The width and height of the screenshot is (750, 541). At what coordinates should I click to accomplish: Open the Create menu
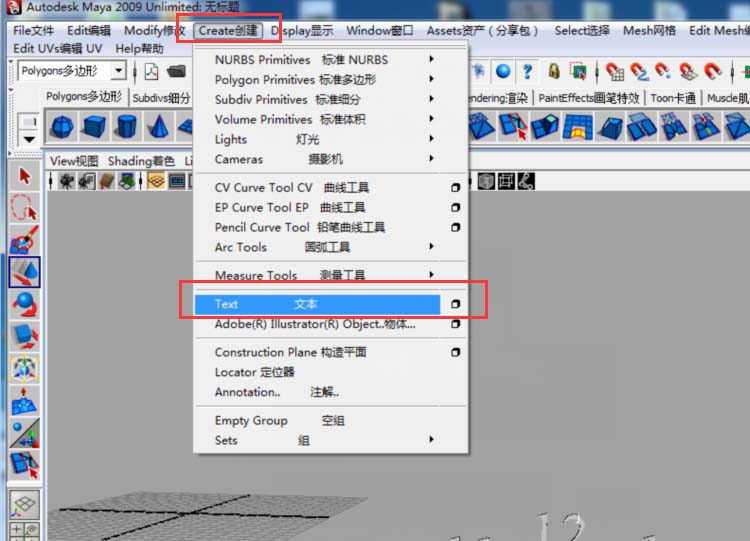228,31
